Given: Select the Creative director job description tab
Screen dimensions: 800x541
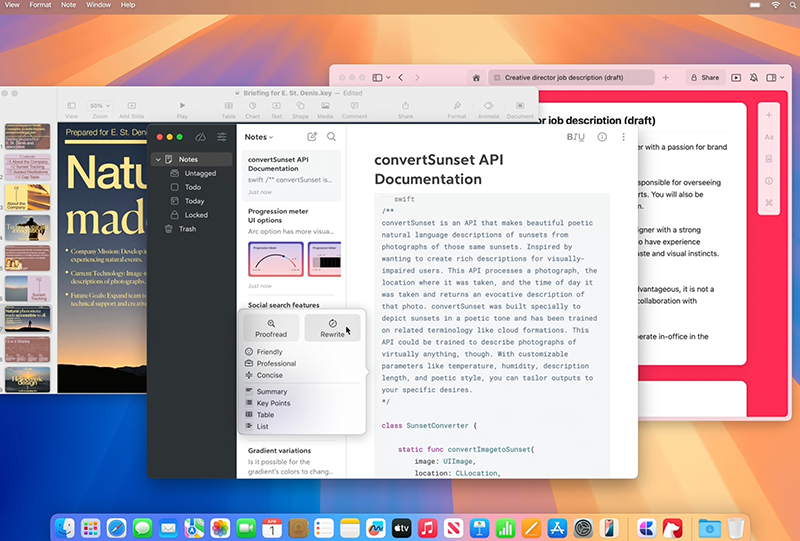Looking at the screenshot, I should 571,78.
